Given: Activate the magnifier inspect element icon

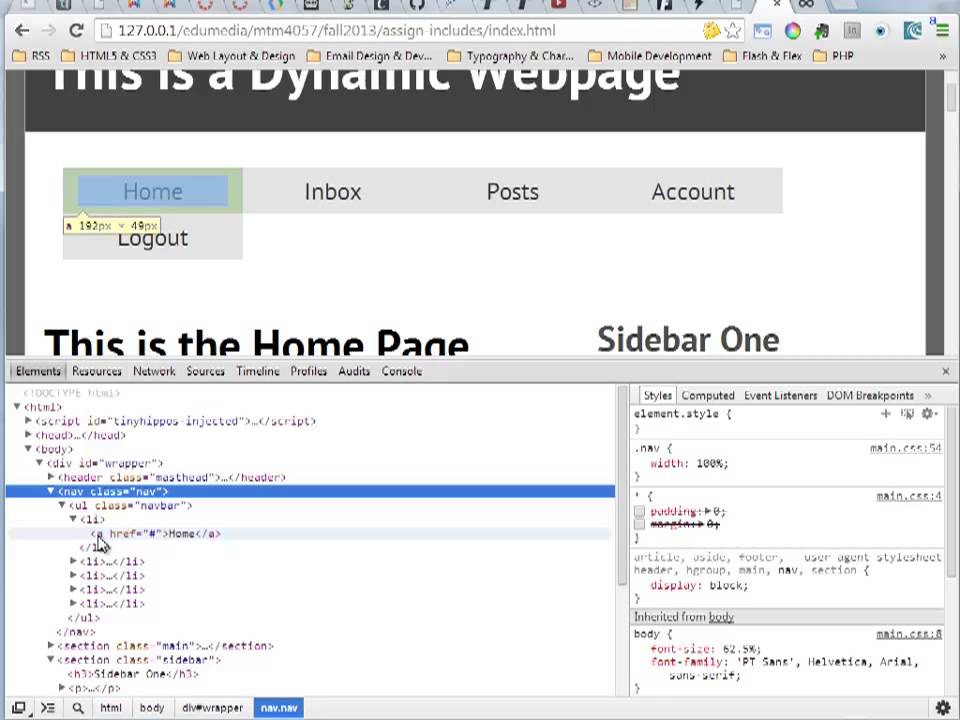Looking at the screenshot, I should [x=78, y=708].
